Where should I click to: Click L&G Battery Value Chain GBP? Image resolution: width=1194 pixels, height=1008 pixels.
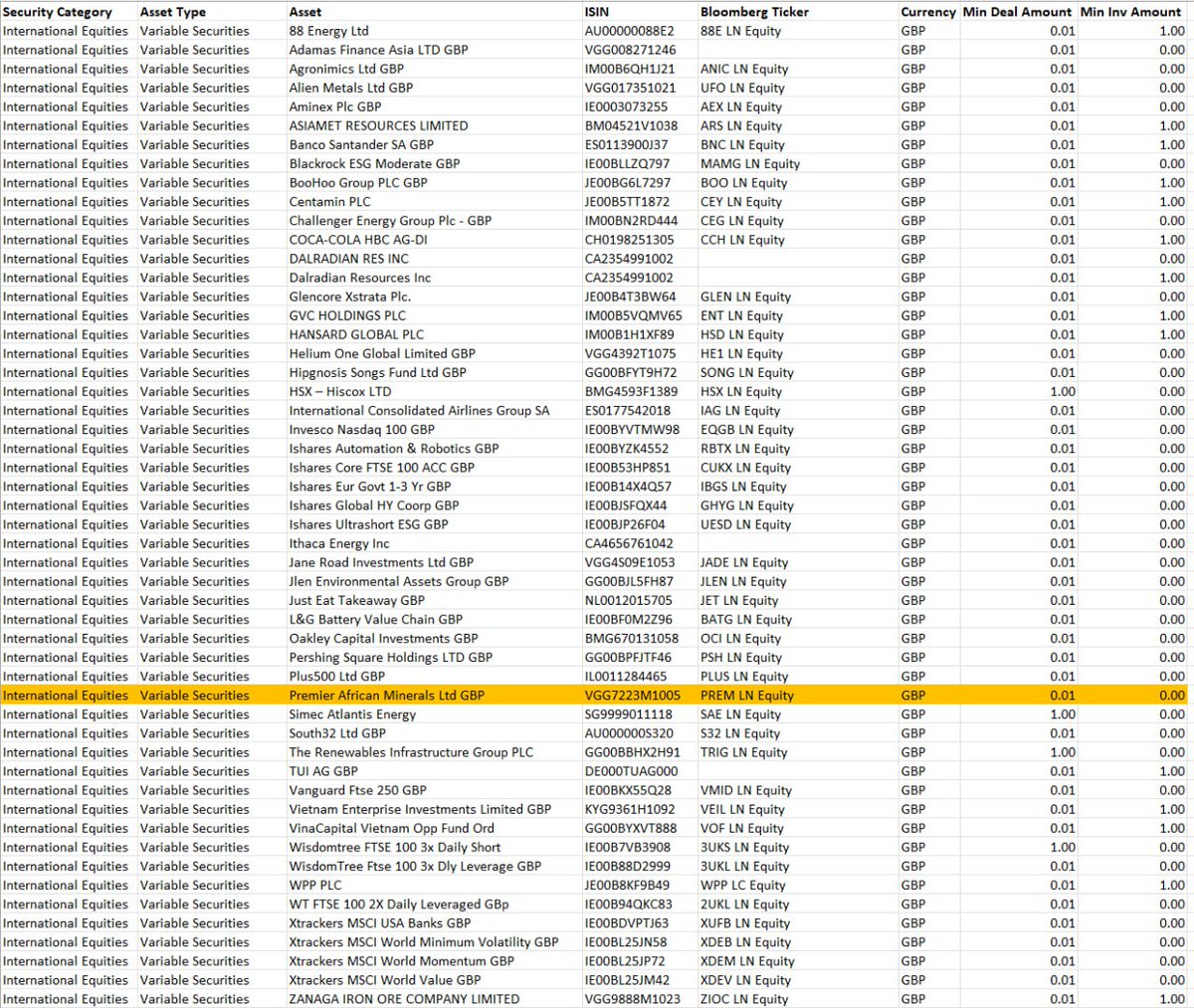(376, 619)
